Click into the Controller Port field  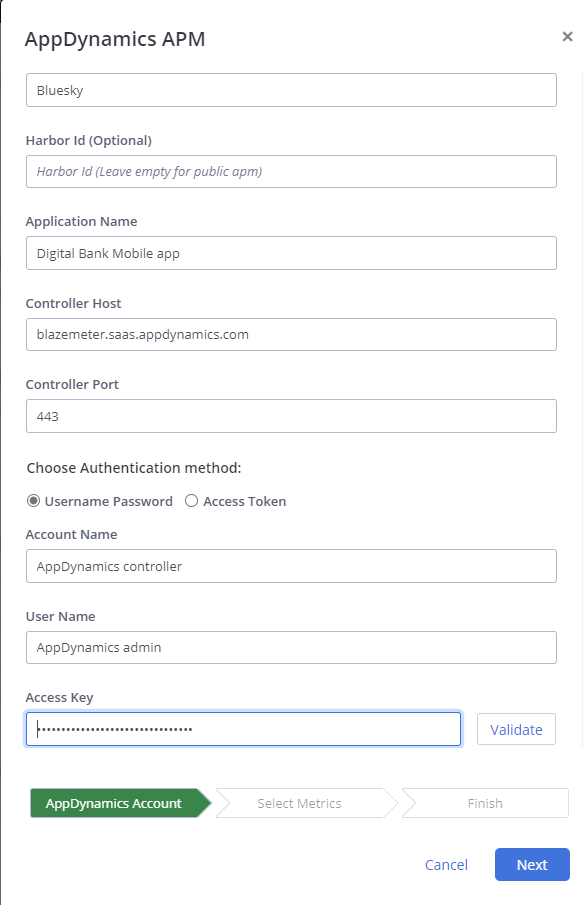click(x=292, y=416)
